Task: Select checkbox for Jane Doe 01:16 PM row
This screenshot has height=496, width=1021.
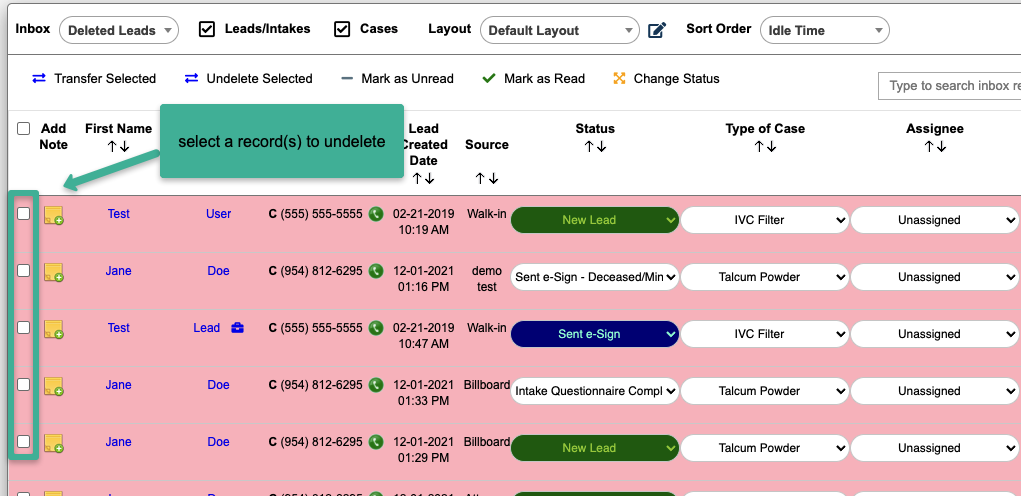Action: coord(23,270)
